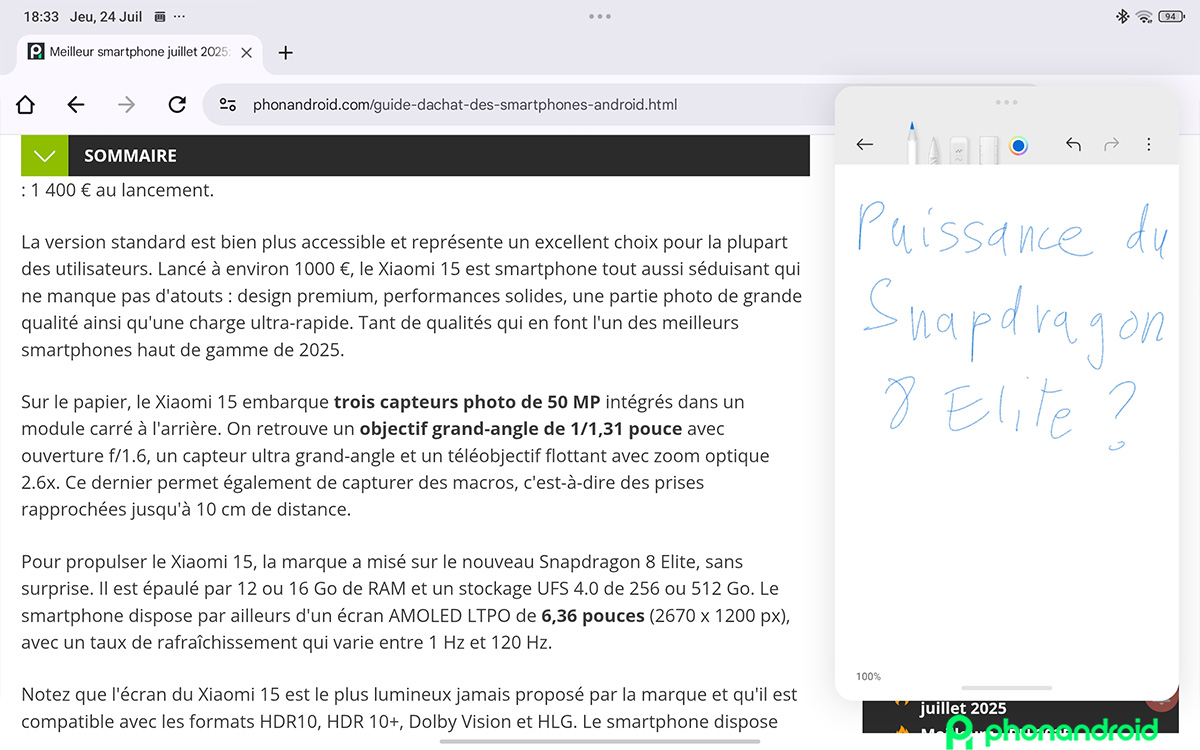The image size is (1200, 750).
Task: Open the color picker wheel
Action: point(1019,146)
